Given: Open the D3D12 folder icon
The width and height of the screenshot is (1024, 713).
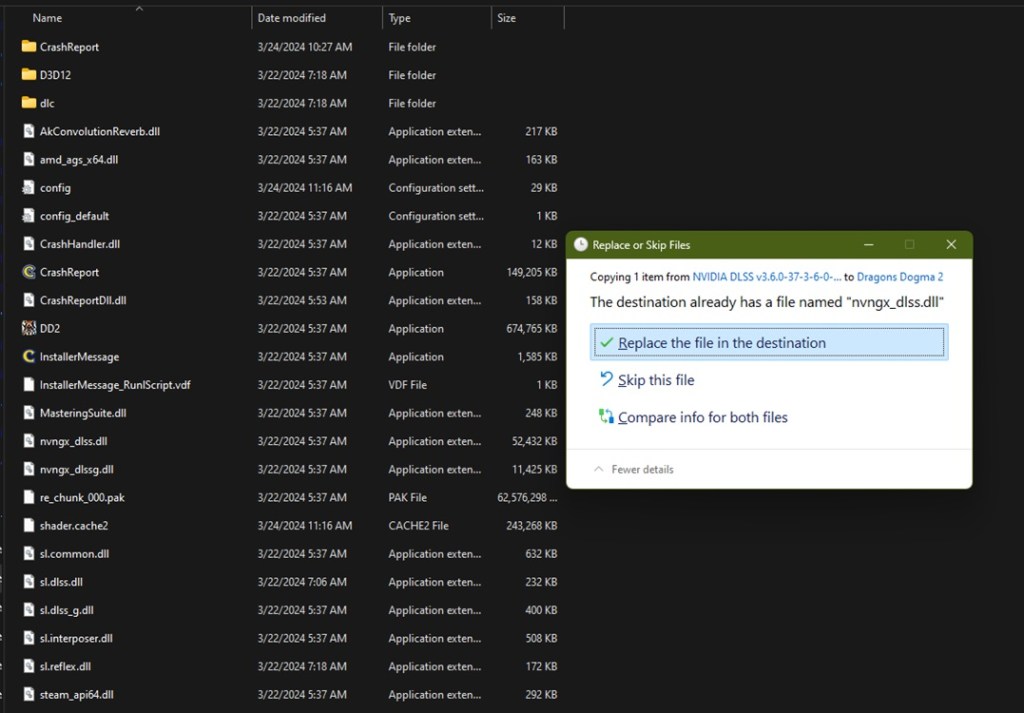Looking at the screenshot, I should point(28,75).
